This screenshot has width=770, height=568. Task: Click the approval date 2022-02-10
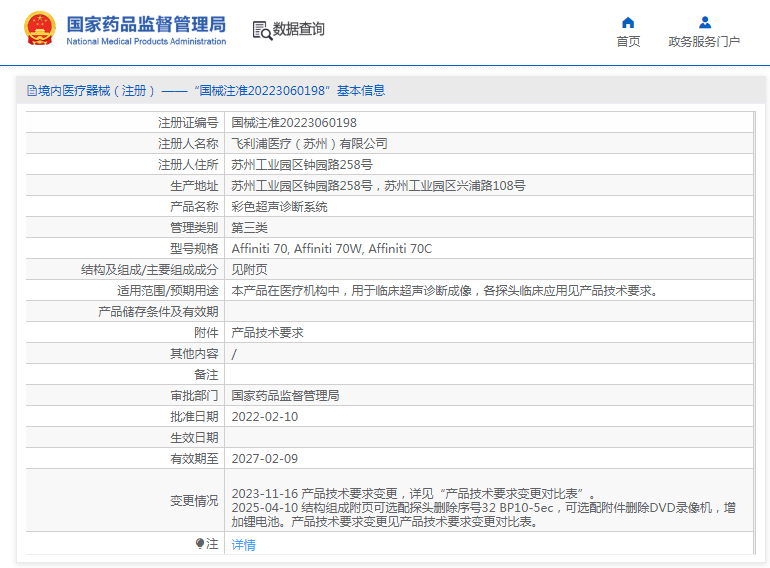[x=265, y=417]
